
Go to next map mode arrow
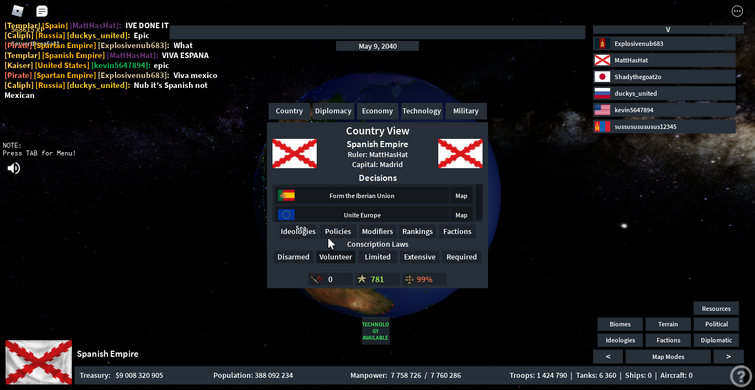(728, 357)
